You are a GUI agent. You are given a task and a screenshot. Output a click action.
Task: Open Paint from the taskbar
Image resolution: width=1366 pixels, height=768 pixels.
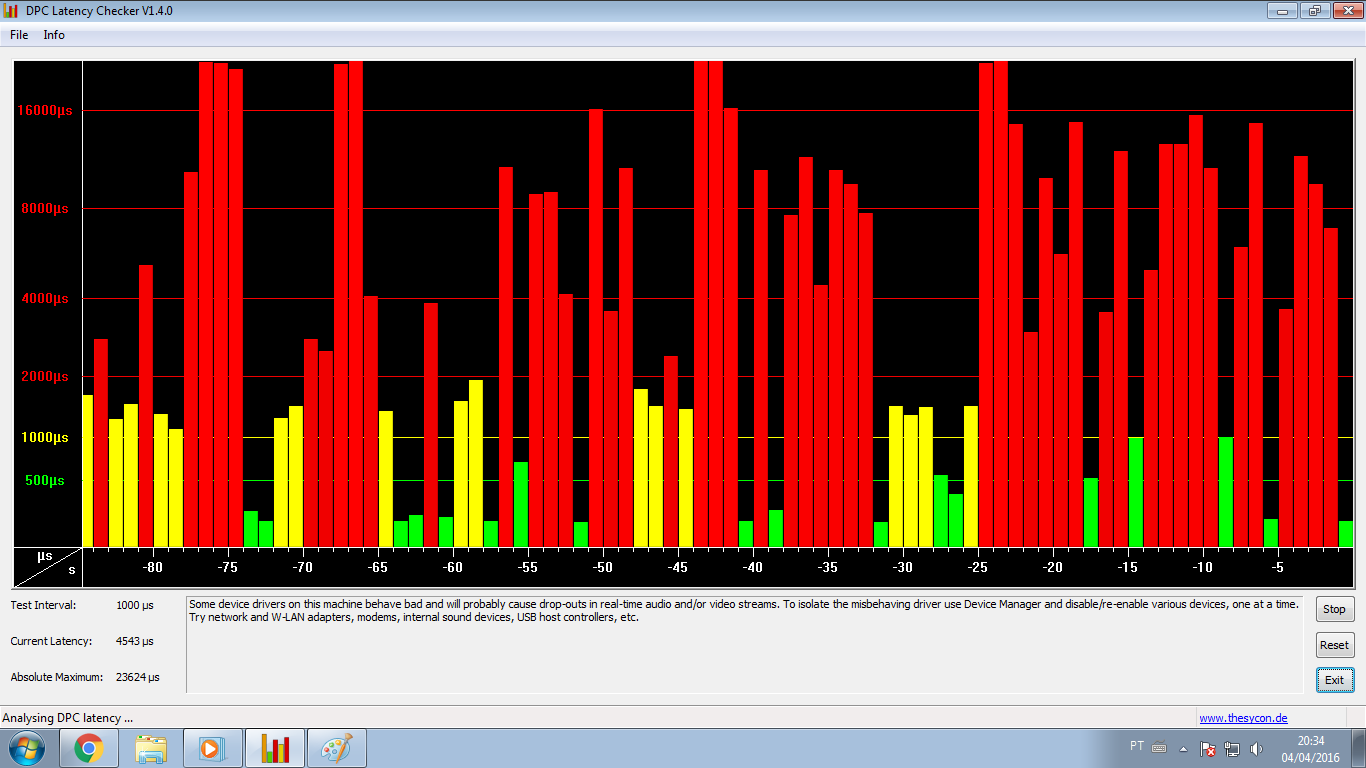[x=337, y=748]
